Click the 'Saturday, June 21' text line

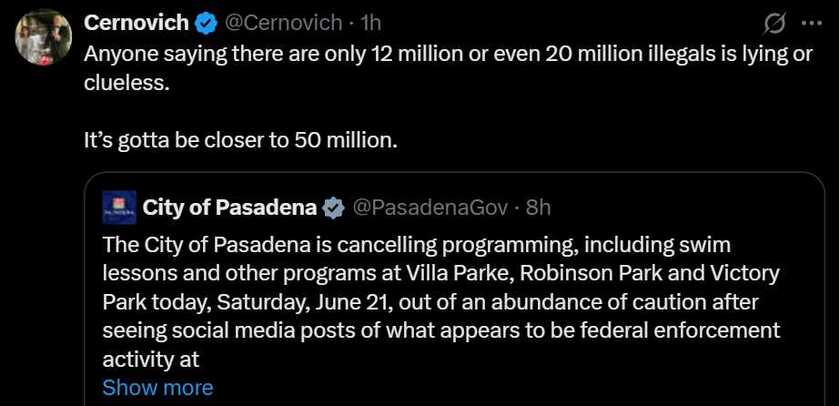(x=430, y=302)
